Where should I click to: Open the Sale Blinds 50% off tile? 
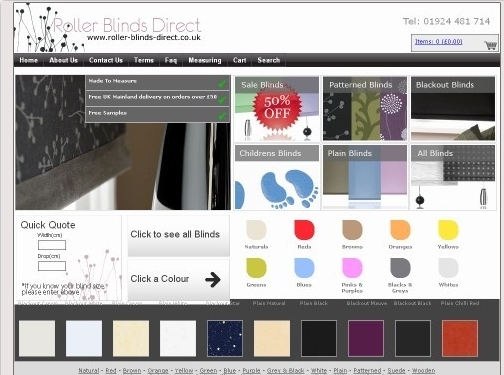pyautogui.click(x=277, y=109)
